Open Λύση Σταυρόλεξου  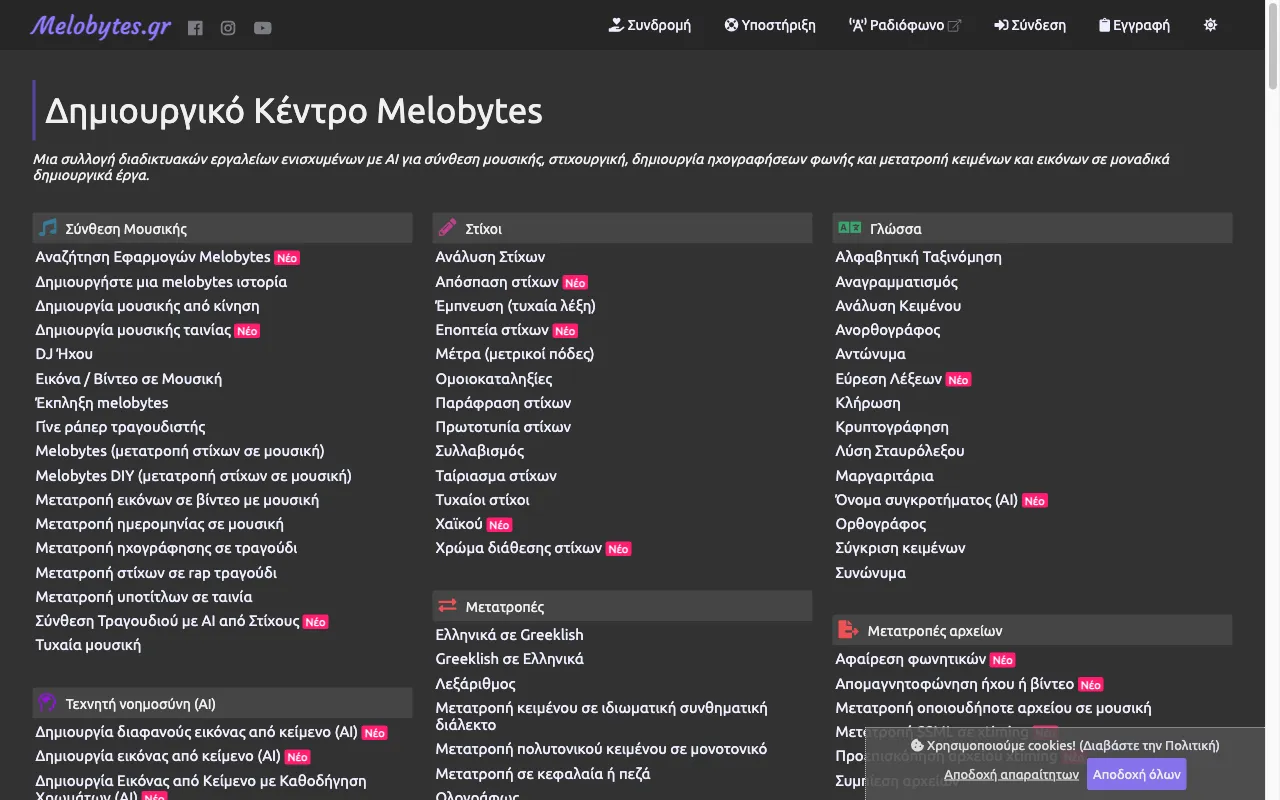coord(900,451)
